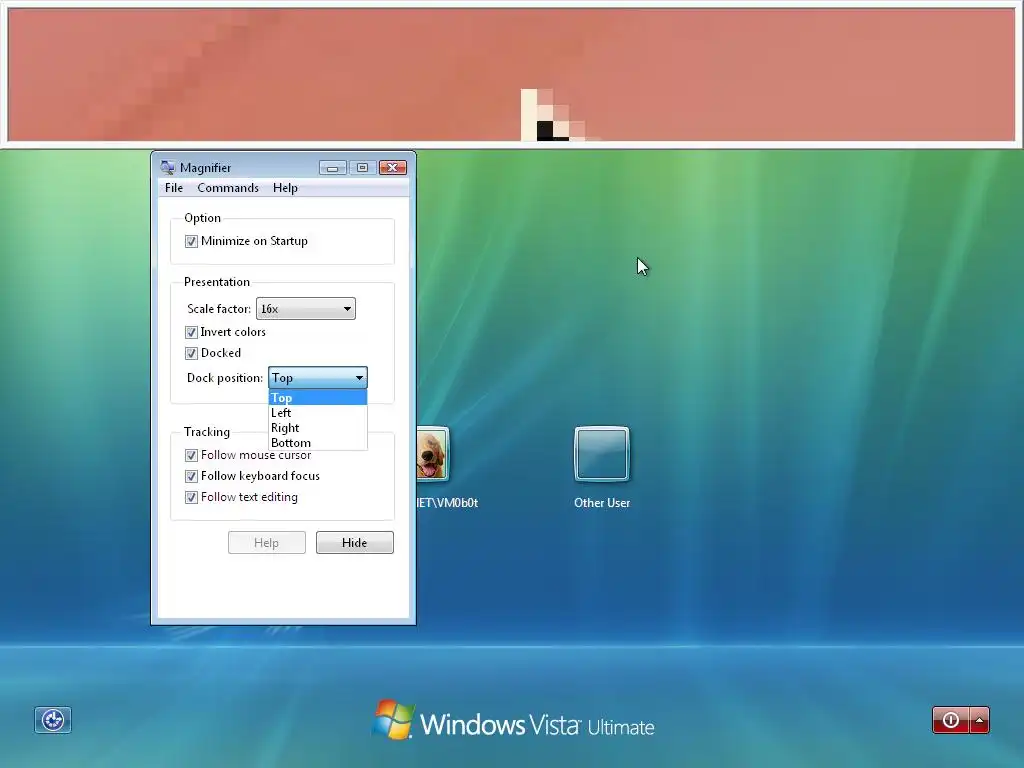The height and width of the screenshot is (768, 1024).
Task: Click the VM0b0t account name
Action: (447, 503)
